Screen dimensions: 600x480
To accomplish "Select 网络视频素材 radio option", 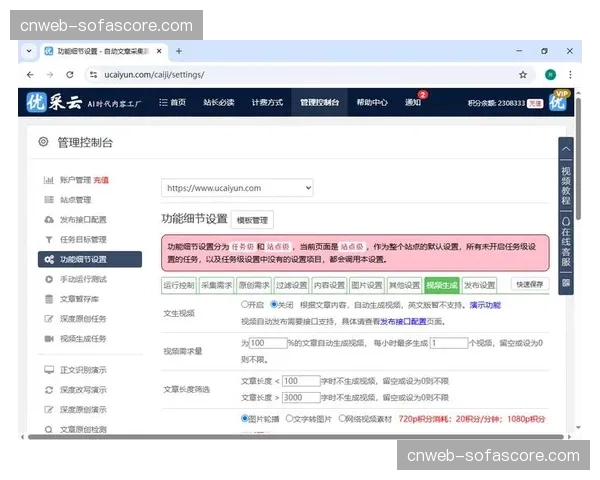I will tap(342, 418).
